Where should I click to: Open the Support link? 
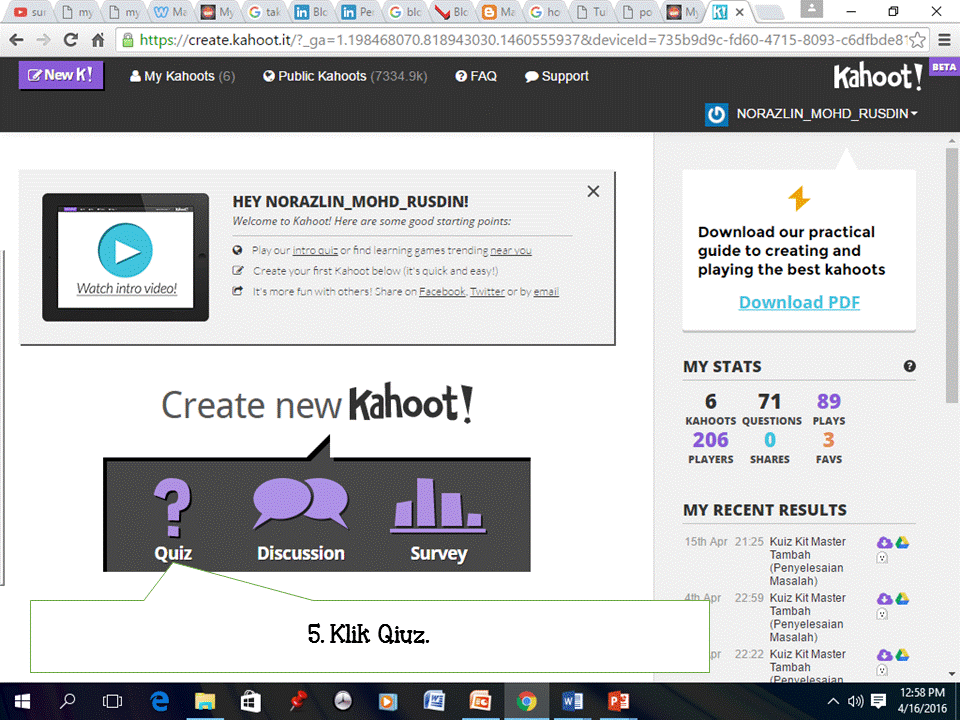pos(556,77)
